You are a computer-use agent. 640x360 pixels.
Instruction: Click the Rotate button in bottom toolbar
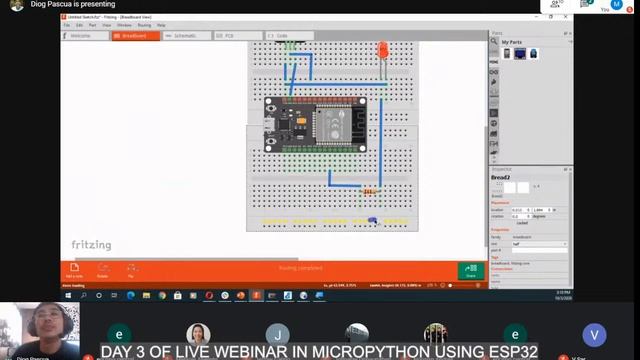[103, 270]
